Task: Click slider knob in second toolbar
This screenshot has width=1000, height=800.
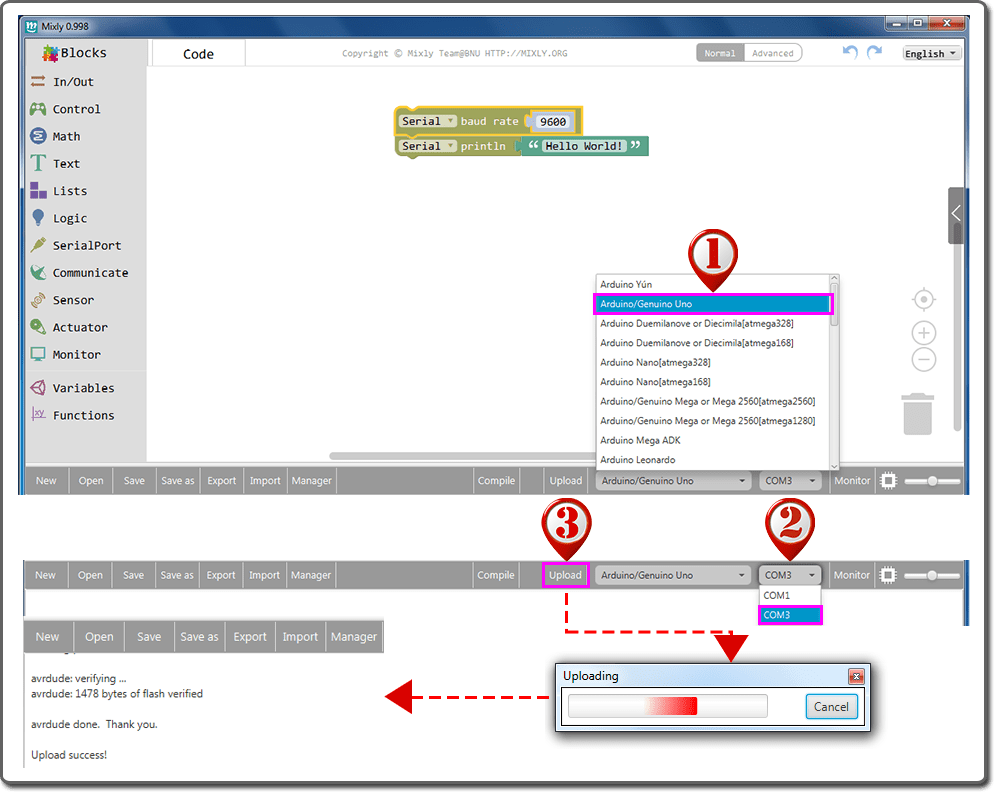Action: coord(932,575)
